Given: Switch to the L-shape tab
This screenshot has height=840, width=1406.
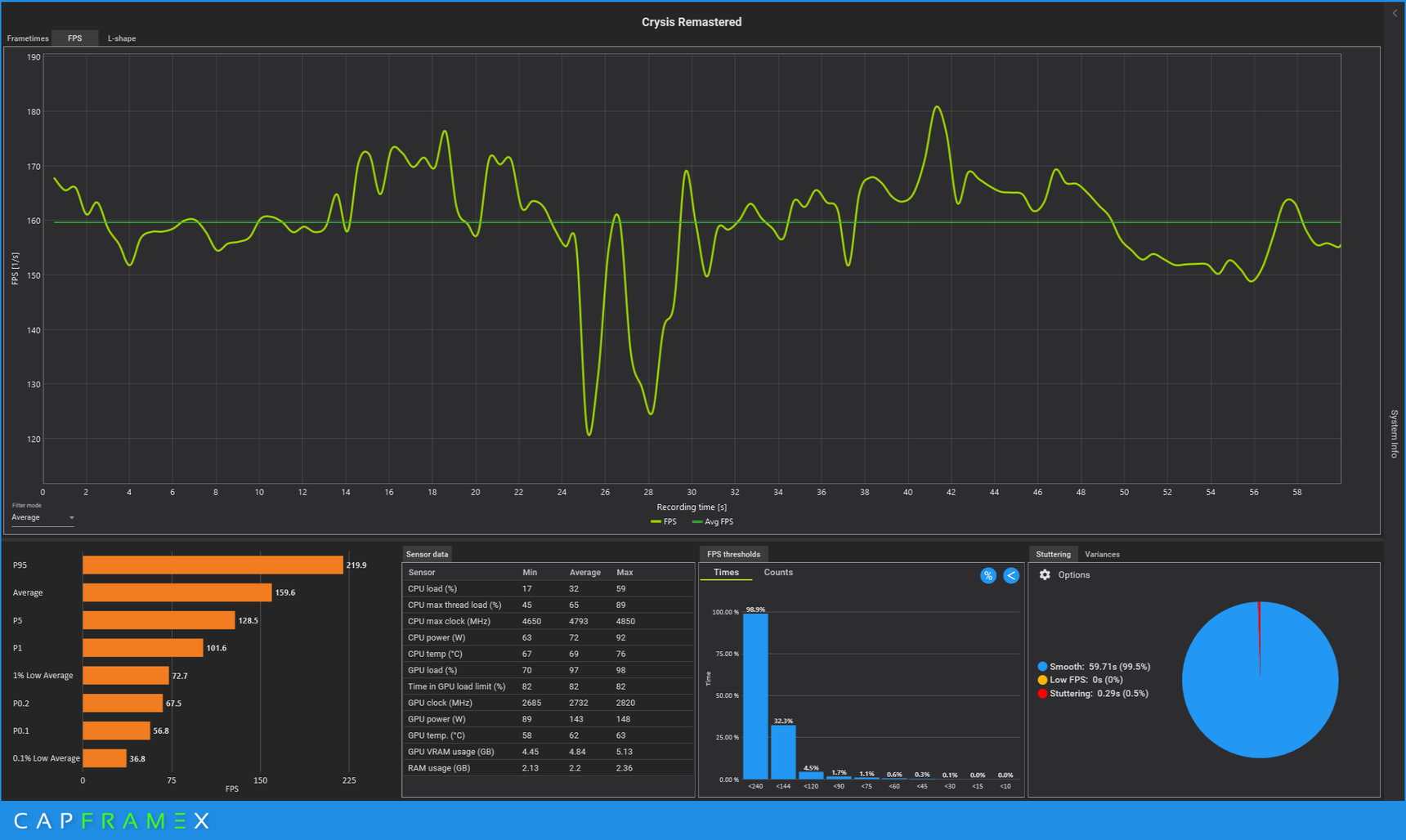Looking at the screenshot, I should click(x=122, y=38).
